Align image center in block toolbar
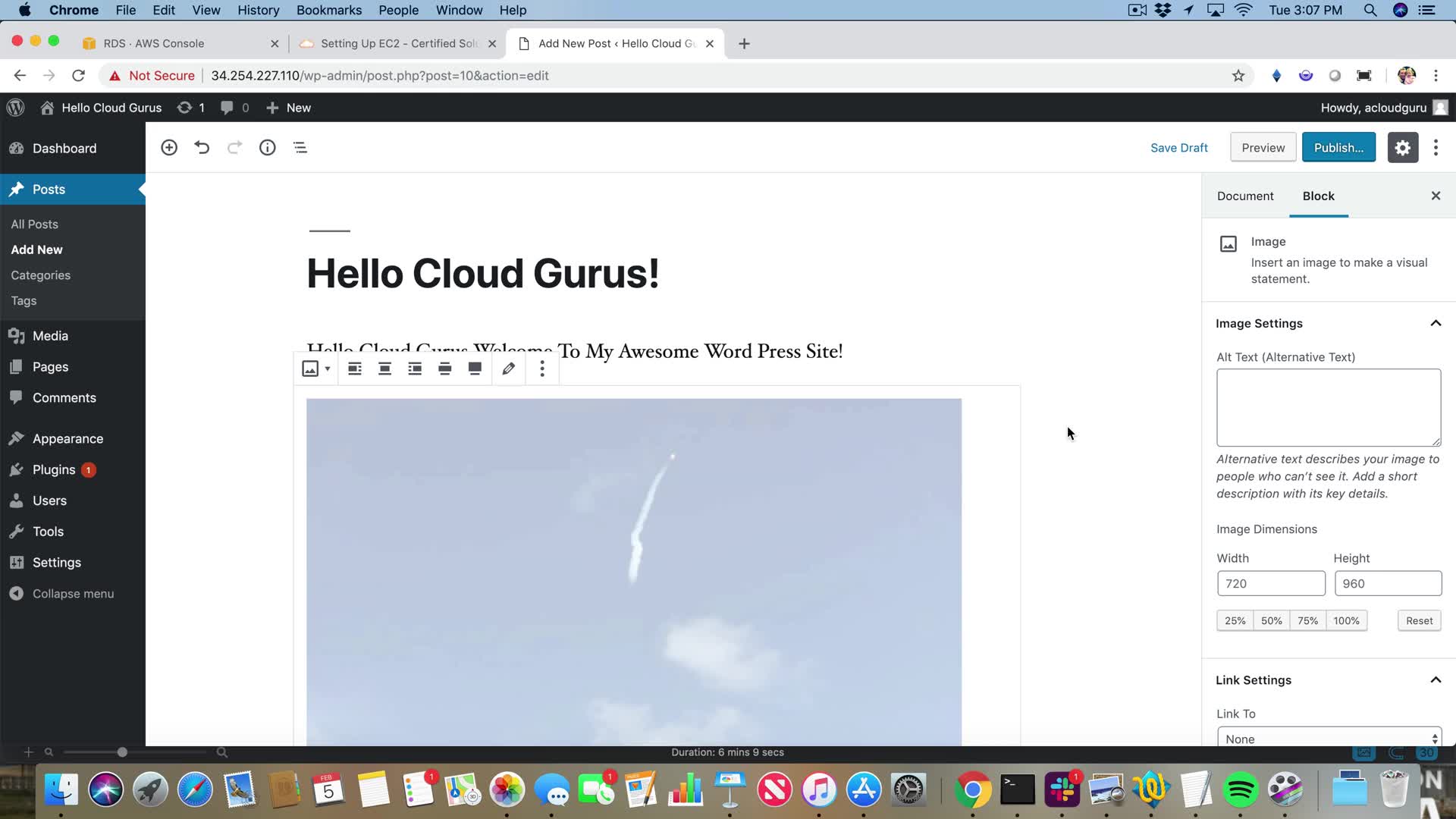Image resolution: width=1456 pixels, height=819 pixels. point(384,369)
